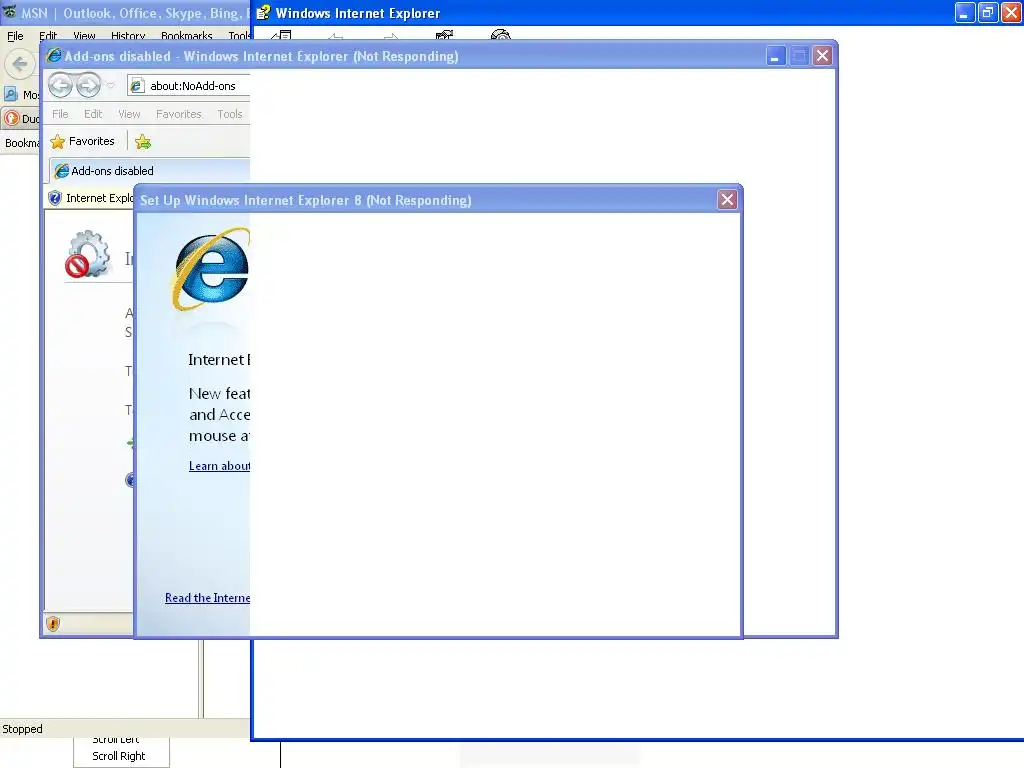This screenshot has height=768, width=1024.
Task: Click page icon left of about:NoAdd-ons address
Action: [x=136, y=86]
